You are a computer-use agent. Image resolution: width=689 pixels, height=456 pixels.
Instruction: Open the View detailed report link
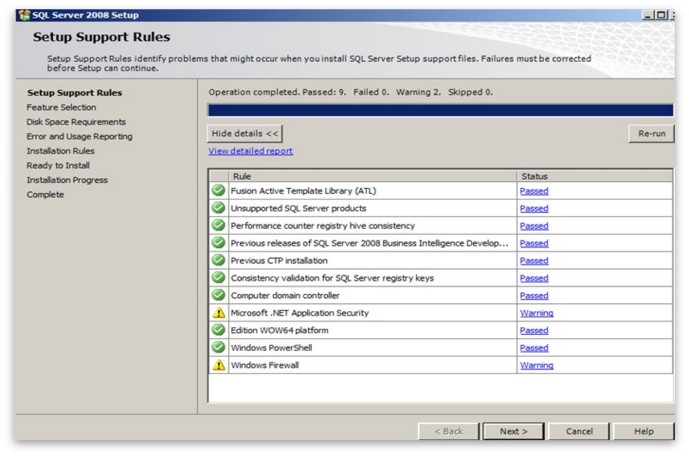click(250, 151)
